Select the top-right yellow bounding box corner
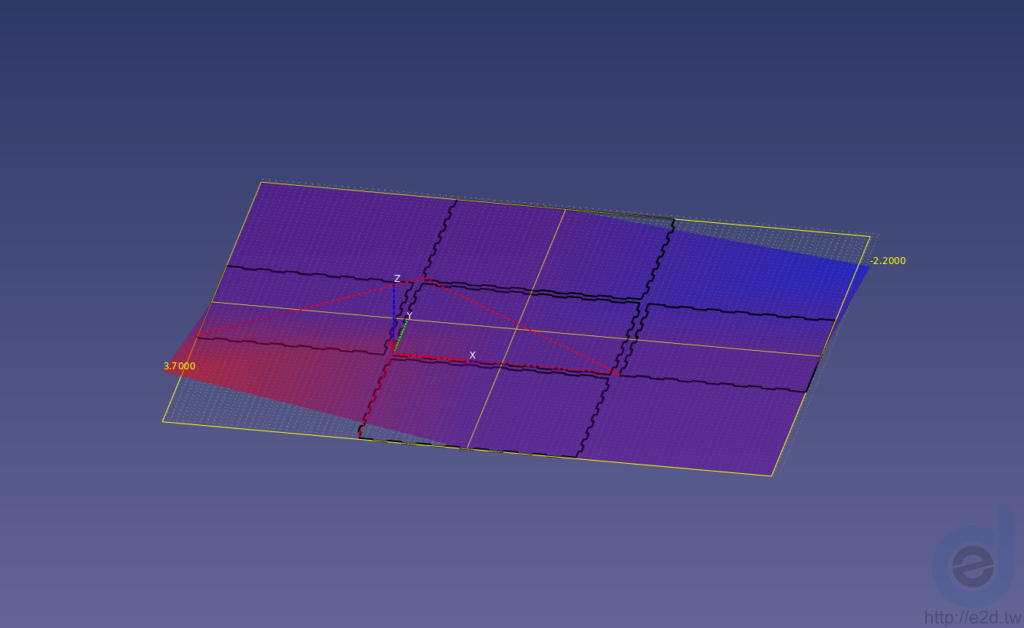Image resolution: width=1024 pixels, height=628 pixels. [x=870, y=236]
